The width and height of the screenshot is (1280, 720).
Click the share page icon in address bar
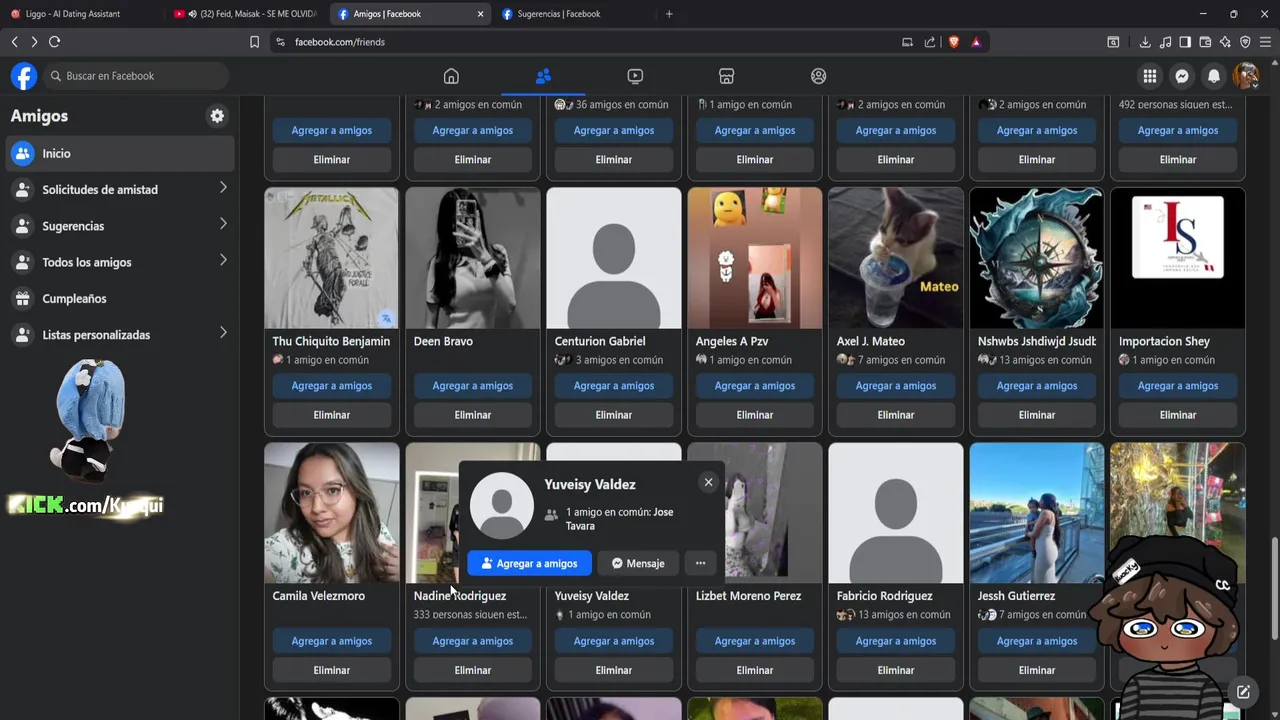coord(930,42)
